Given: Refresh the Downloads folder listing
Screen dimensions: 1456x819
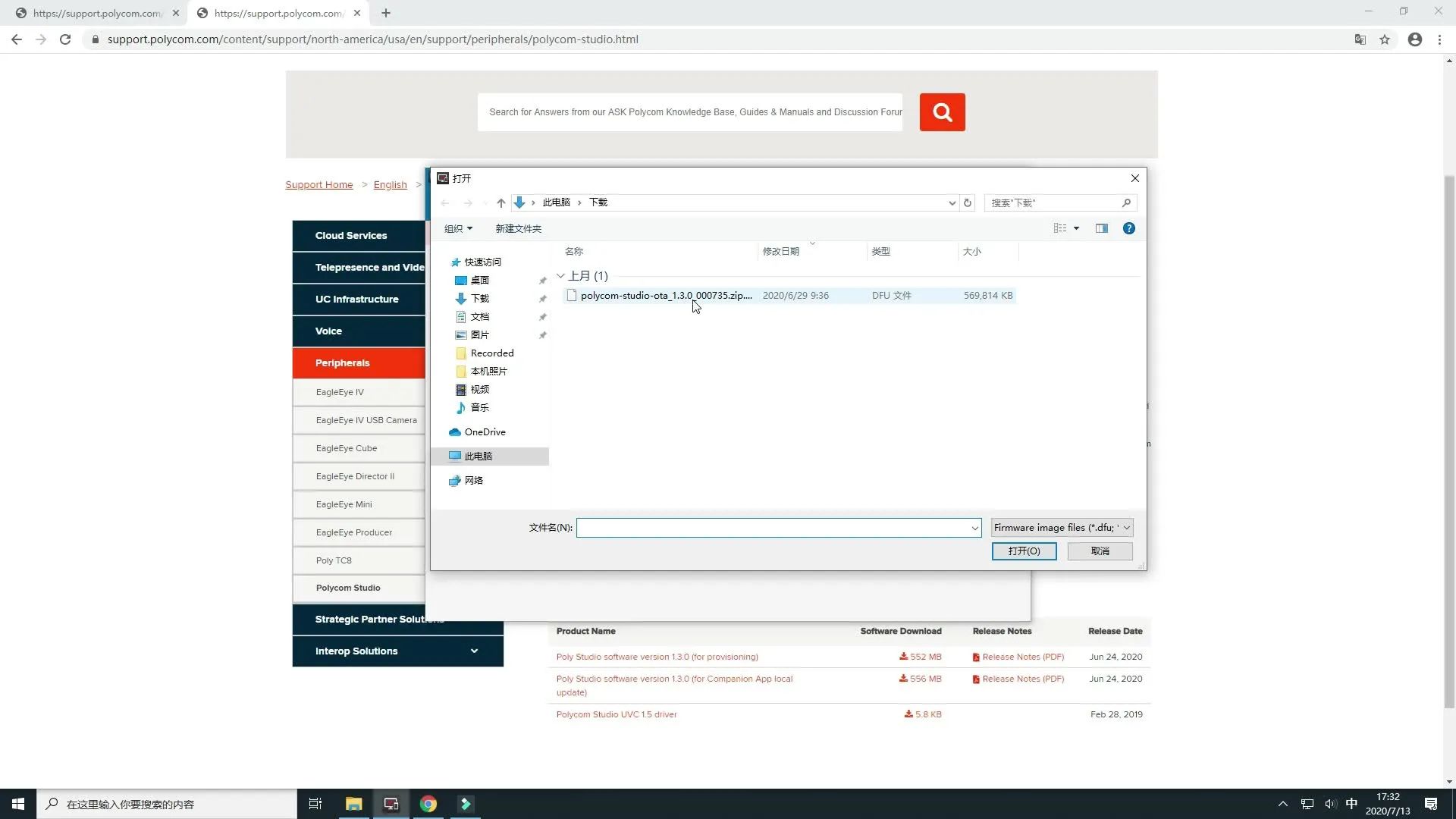Looking at the screenshot, I should click(967, 202).
